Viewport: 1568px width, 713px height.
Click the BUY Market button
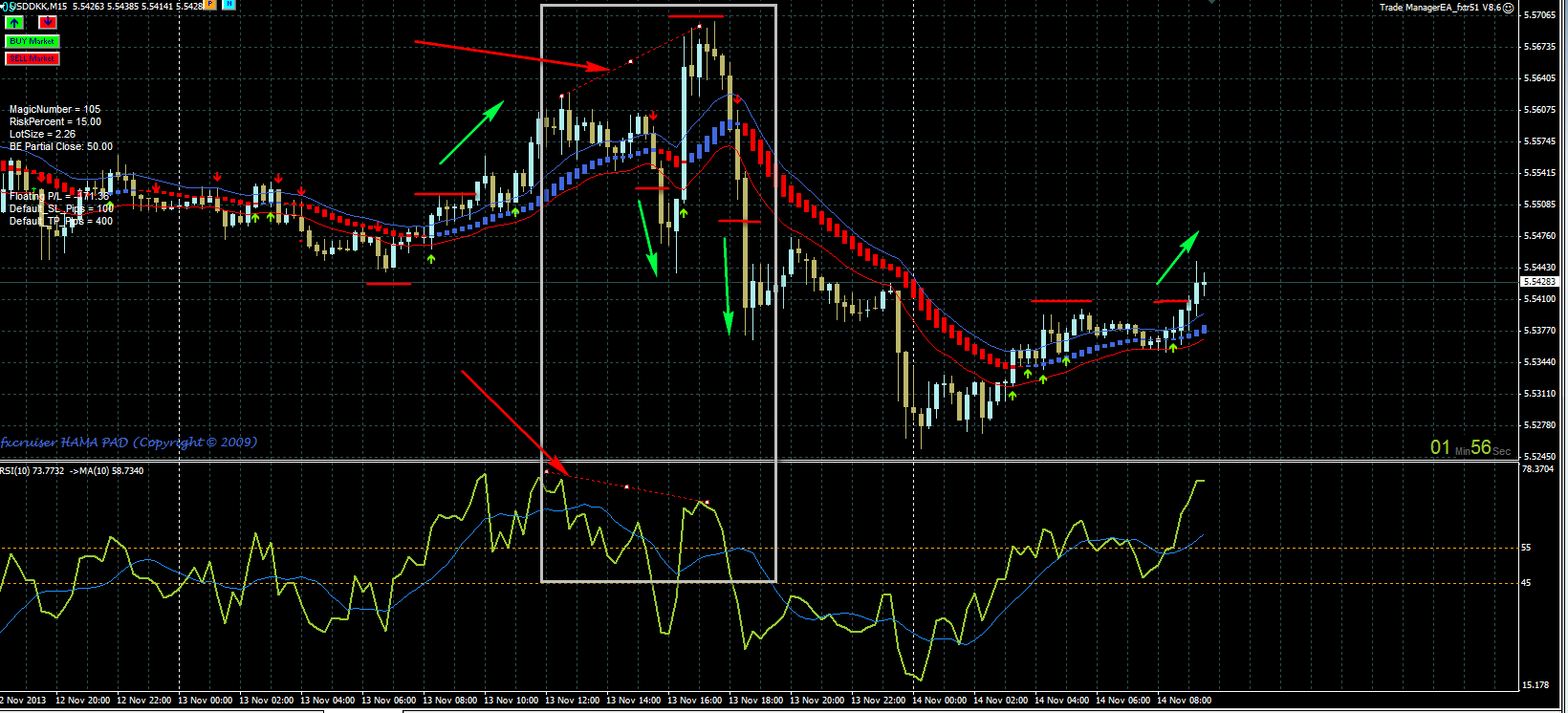pyautogui.click(x=33, y=41)
